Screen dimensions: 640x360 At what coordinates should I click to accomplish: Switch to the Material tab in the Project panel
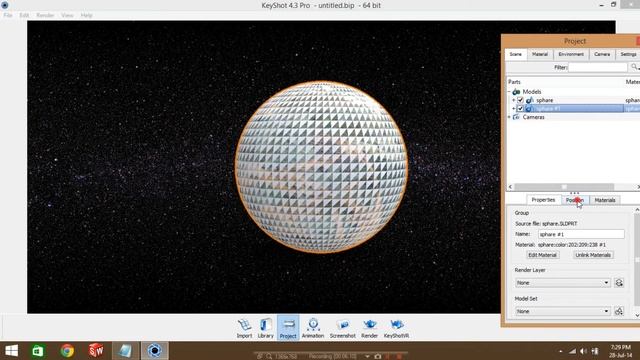click(x=540, y=54)
